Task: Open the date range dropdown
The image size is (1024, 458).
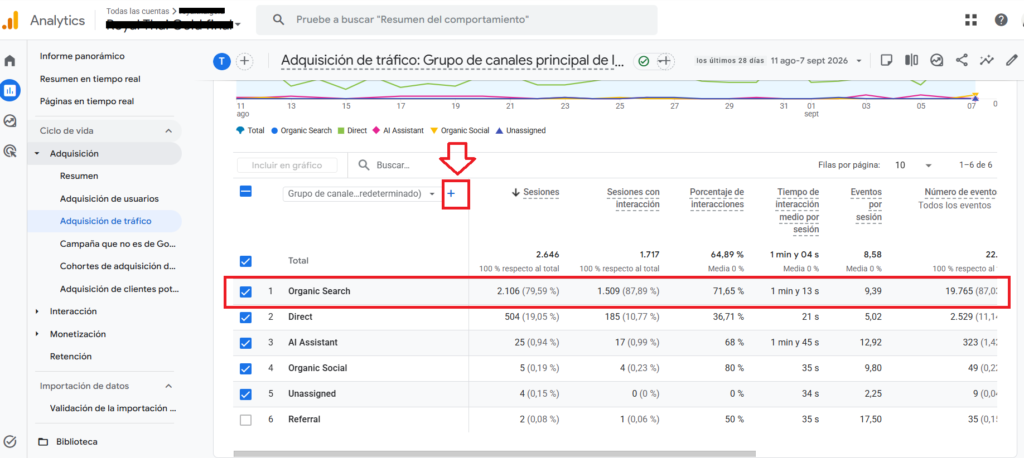Action: [859, 61]
